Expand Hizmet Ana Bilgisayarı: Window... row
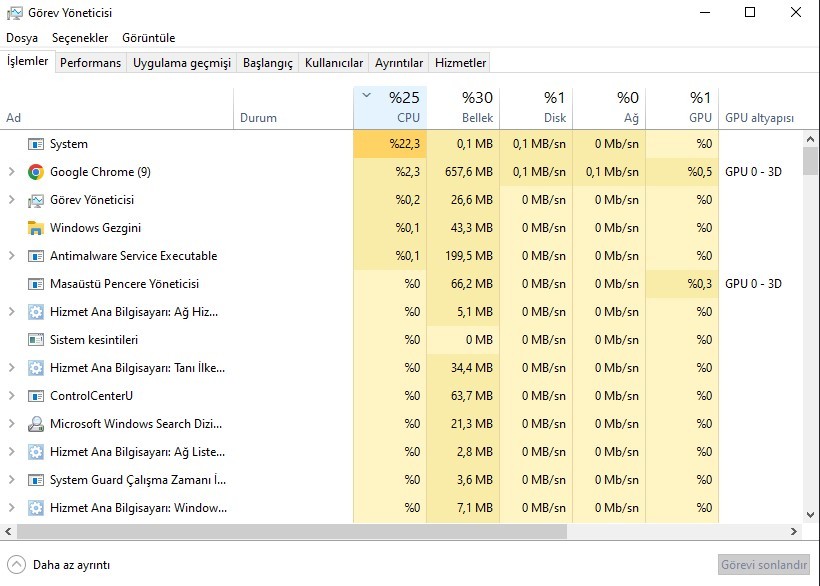Image resolution: width=820 pixels, height=586 pixels. tap(12, 508)
